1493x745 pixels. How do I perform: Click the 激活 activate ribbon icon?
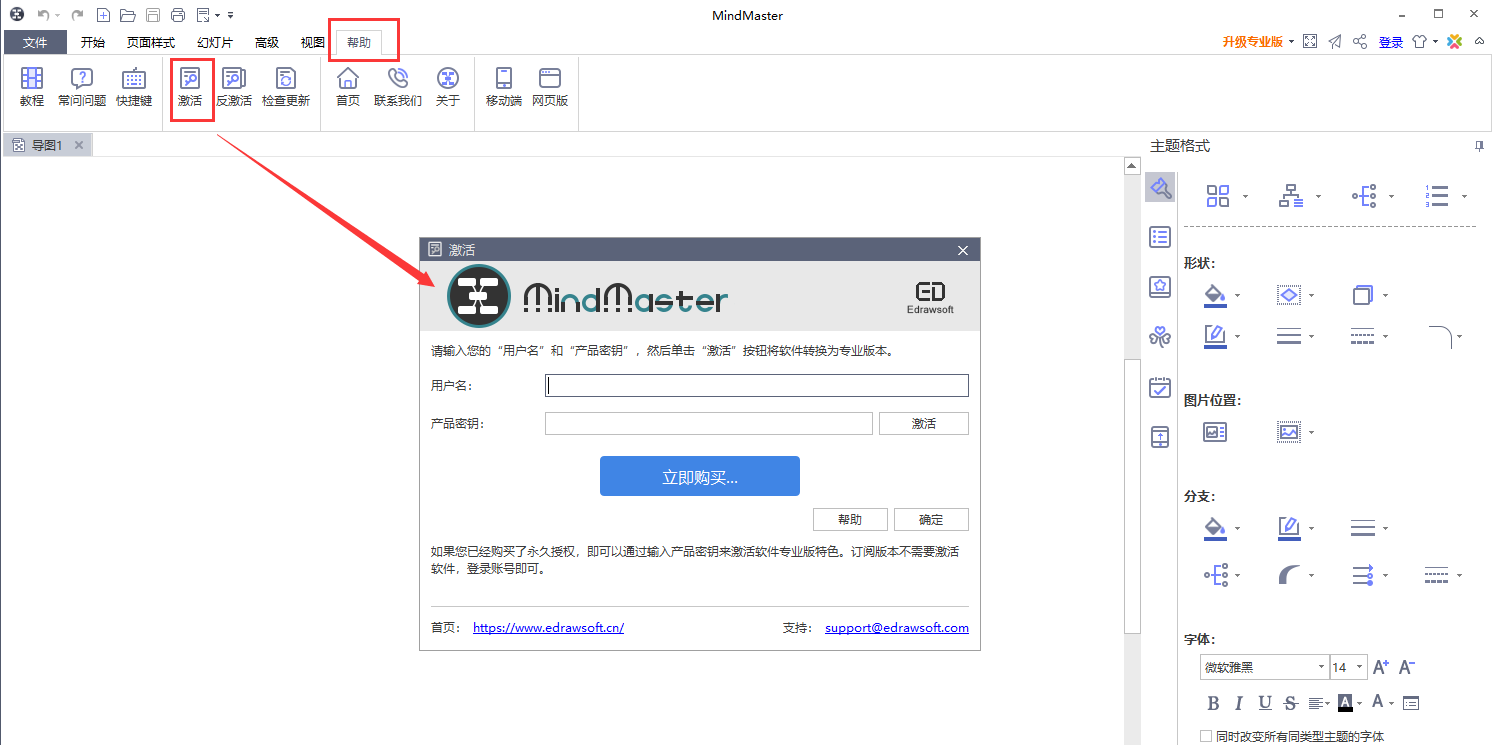(190, 87)
